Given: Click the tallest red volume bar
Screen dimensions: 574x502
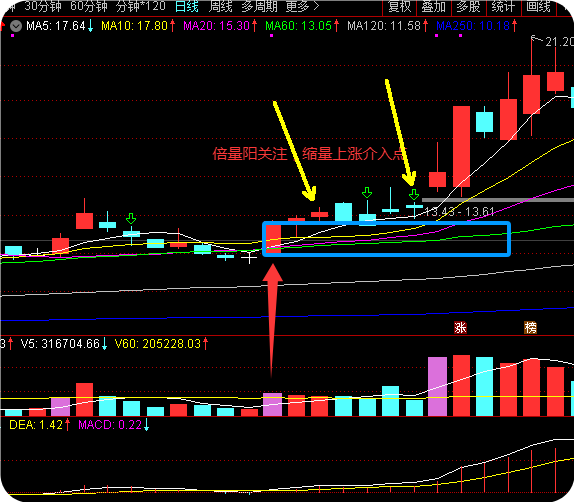Looking at the screenshot, I should (461, 385).
